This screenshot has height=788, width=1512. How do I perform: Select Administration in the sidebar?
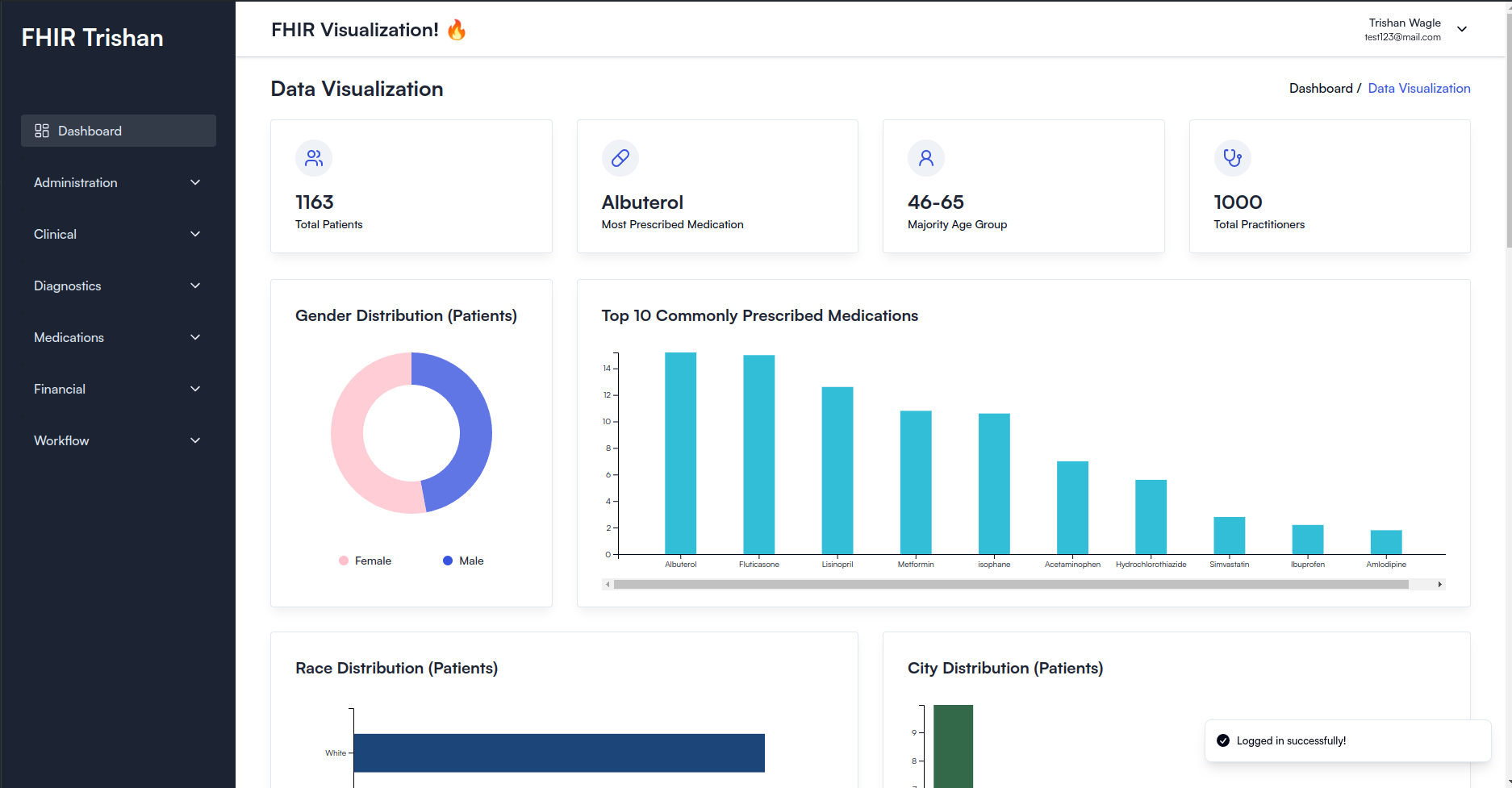[x=119, y=182]
